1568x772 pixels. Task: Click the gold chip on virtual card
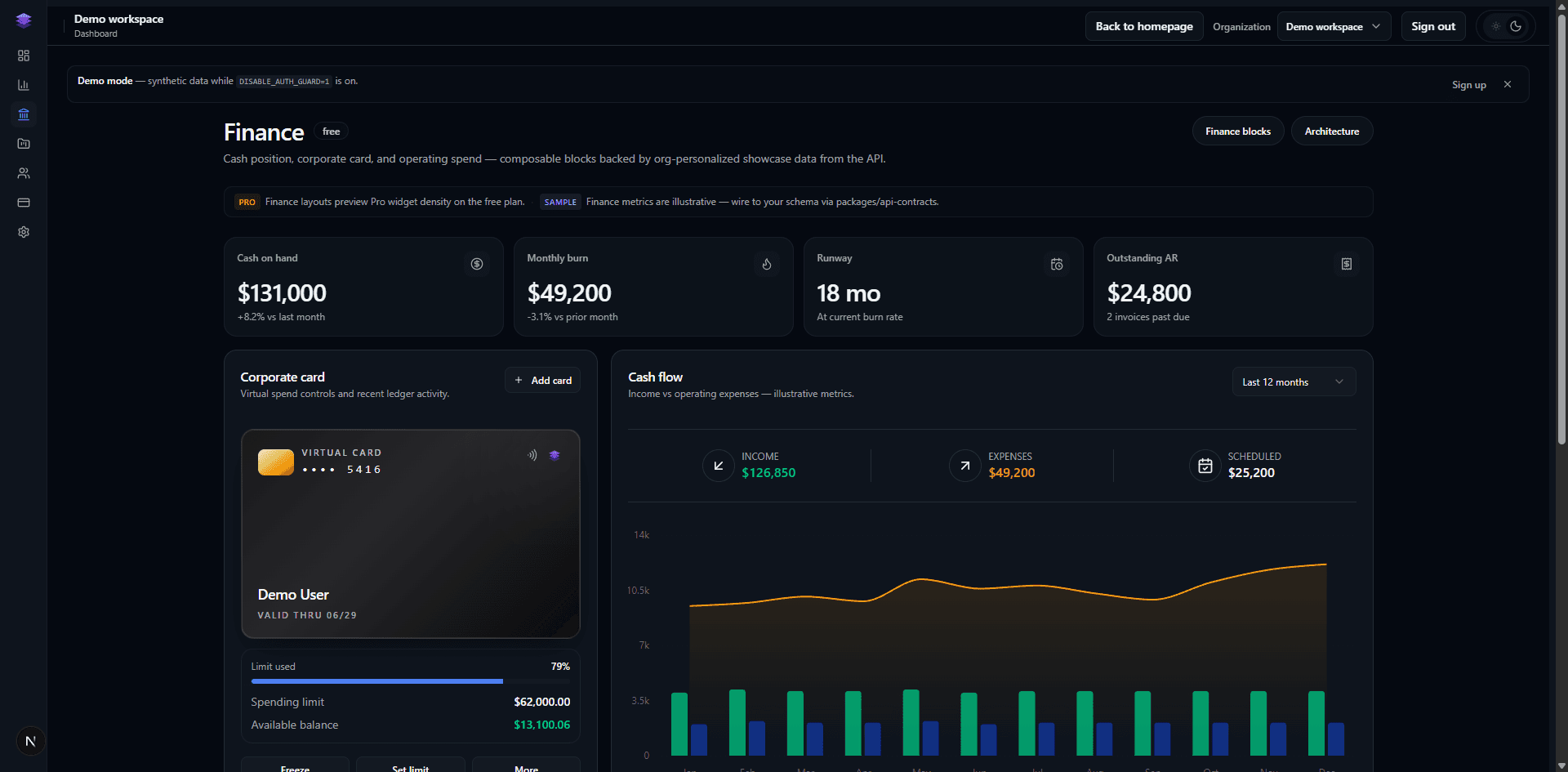(276, 462)
